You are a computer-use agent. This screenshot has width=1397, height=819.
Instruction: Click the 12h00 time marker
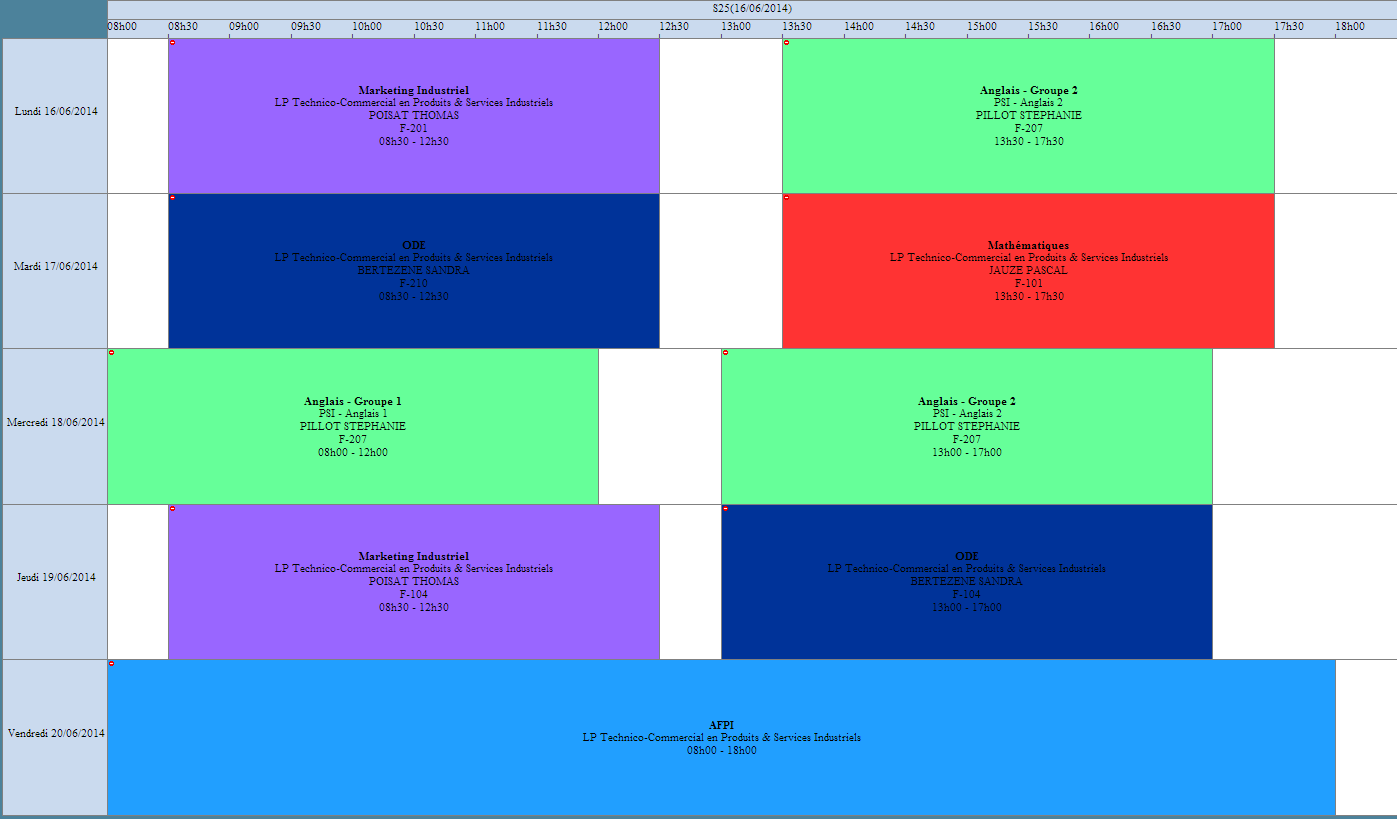tap(612, 27)
